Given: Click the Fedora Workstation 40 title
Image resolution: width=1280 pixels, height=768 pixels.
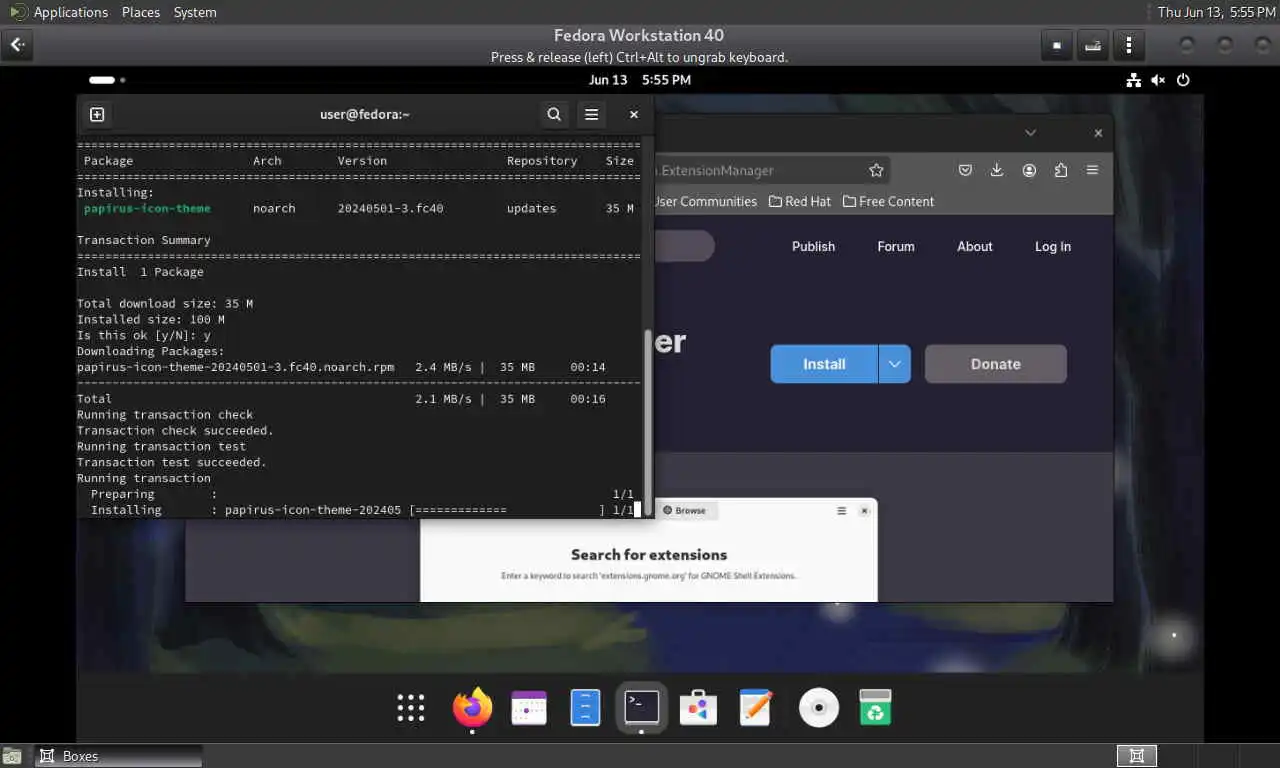Looking at the screenshot, I should click(639, 36).
